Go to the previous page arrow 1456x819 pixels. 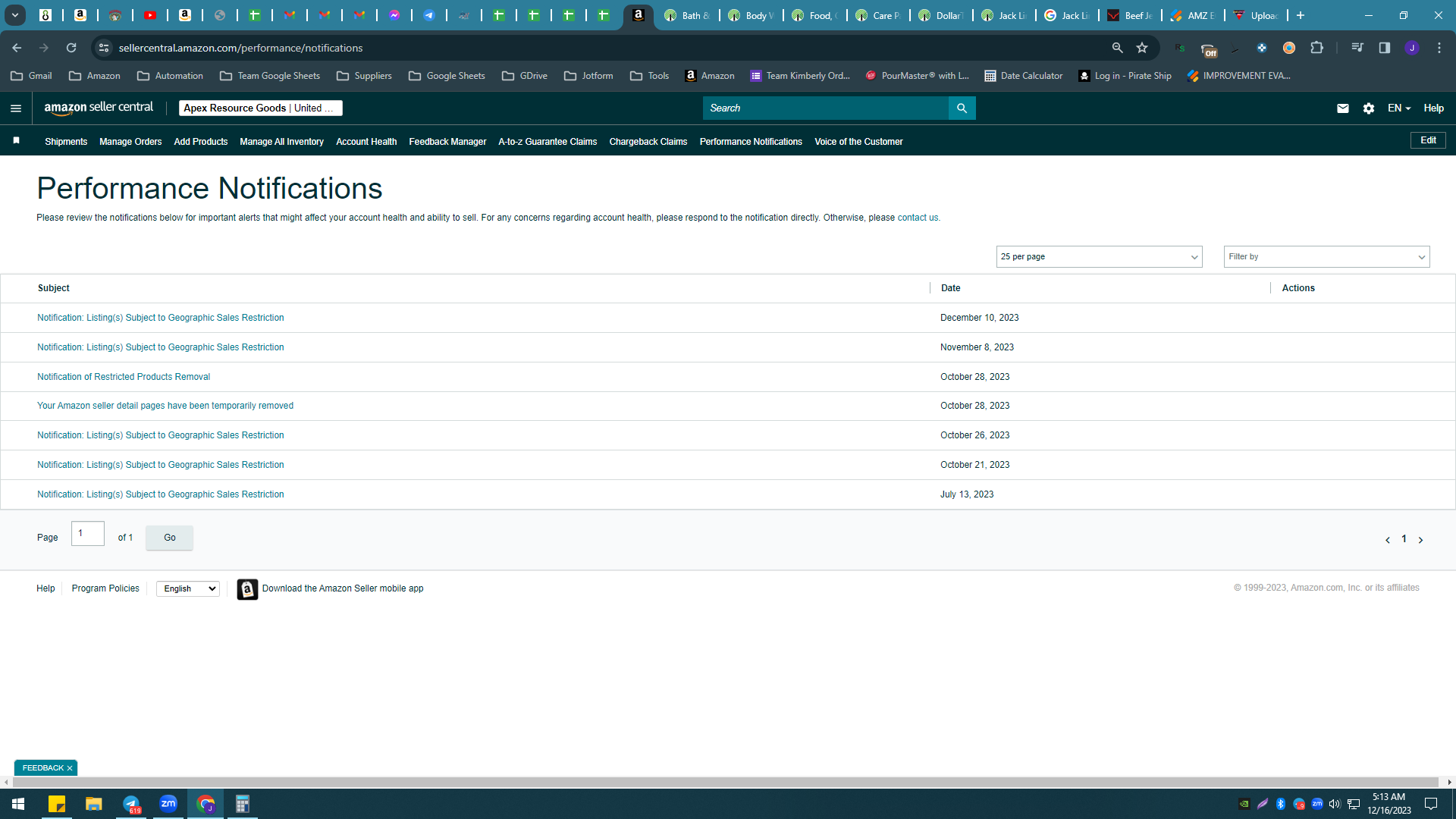click(x=1388, y=540)
